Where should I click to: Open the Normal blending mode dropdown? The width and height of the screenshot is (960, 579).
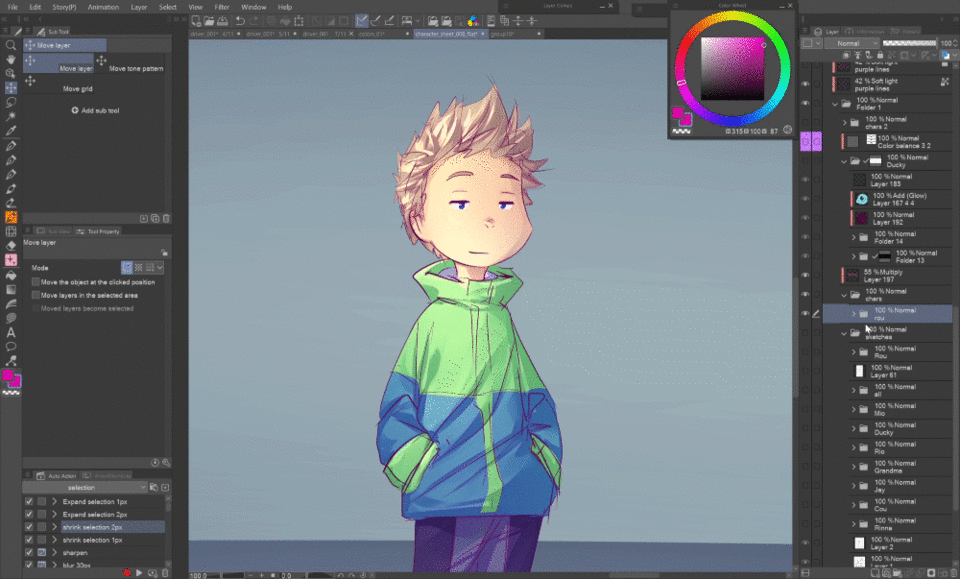[852, 43]
